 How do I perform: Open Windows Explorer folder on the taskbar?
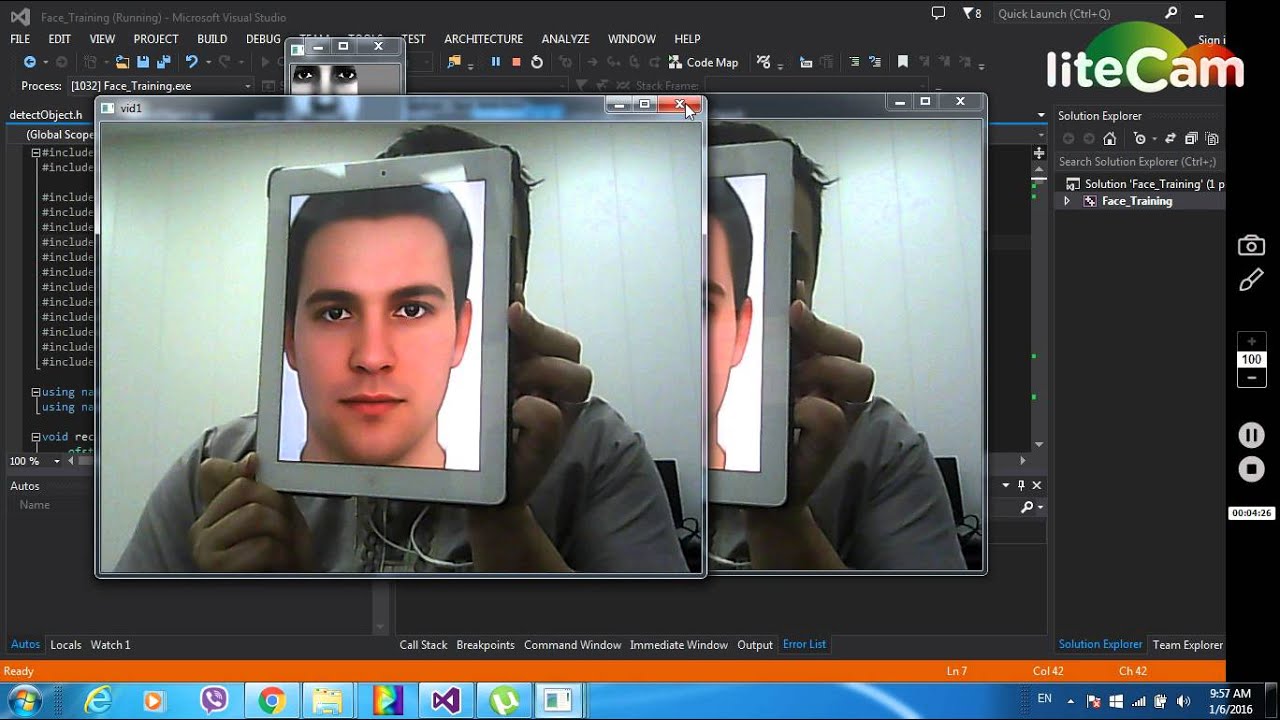(329, 700)
